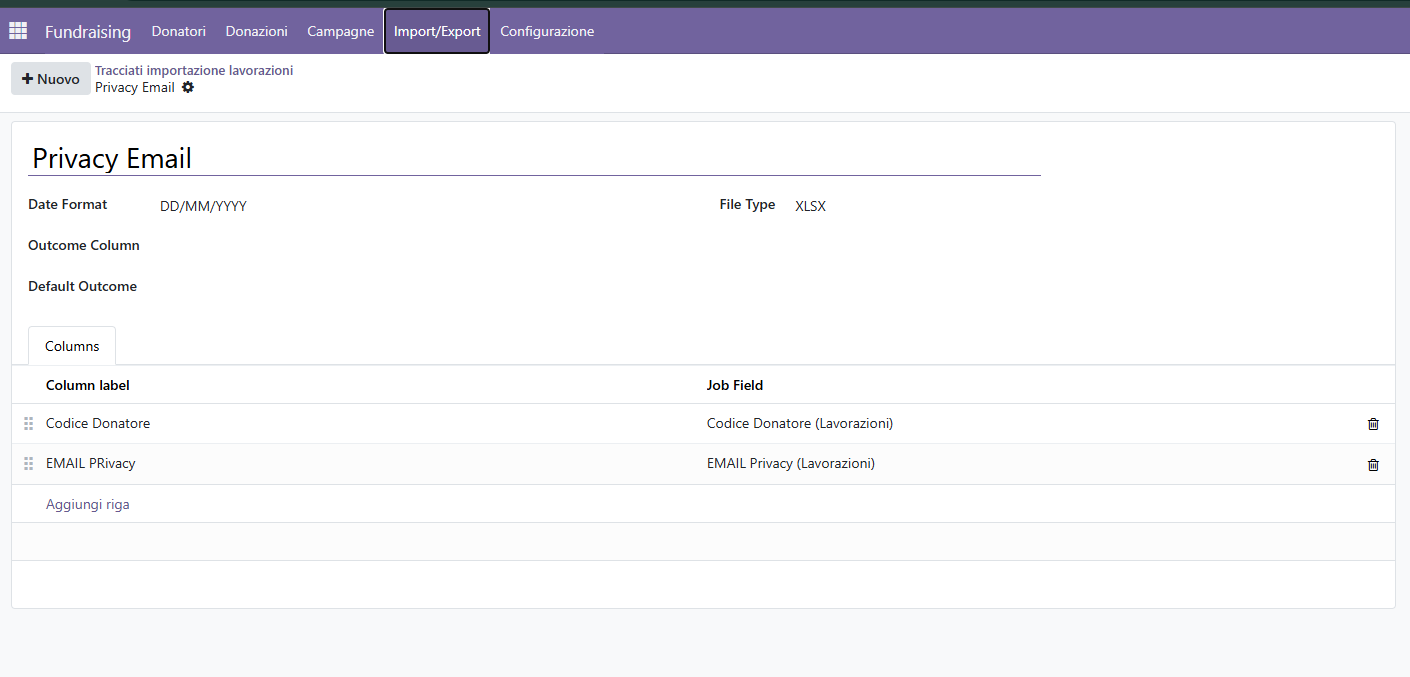
Task: Open the Donatori menu
Action: click(179, 31)
